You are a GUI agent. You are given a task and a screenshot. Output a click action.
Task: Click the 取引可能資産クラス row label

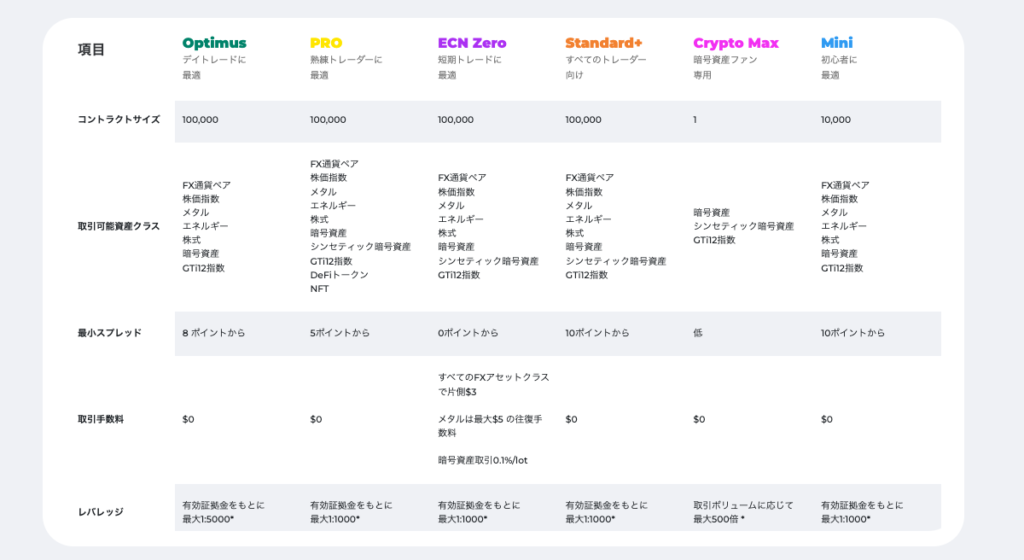(x=119, y=226)
